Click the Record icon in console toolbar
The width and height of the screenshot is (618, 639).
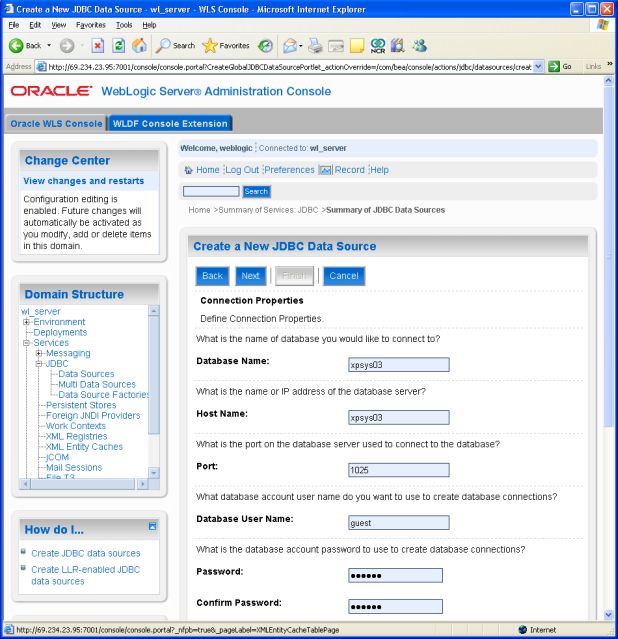326,170
